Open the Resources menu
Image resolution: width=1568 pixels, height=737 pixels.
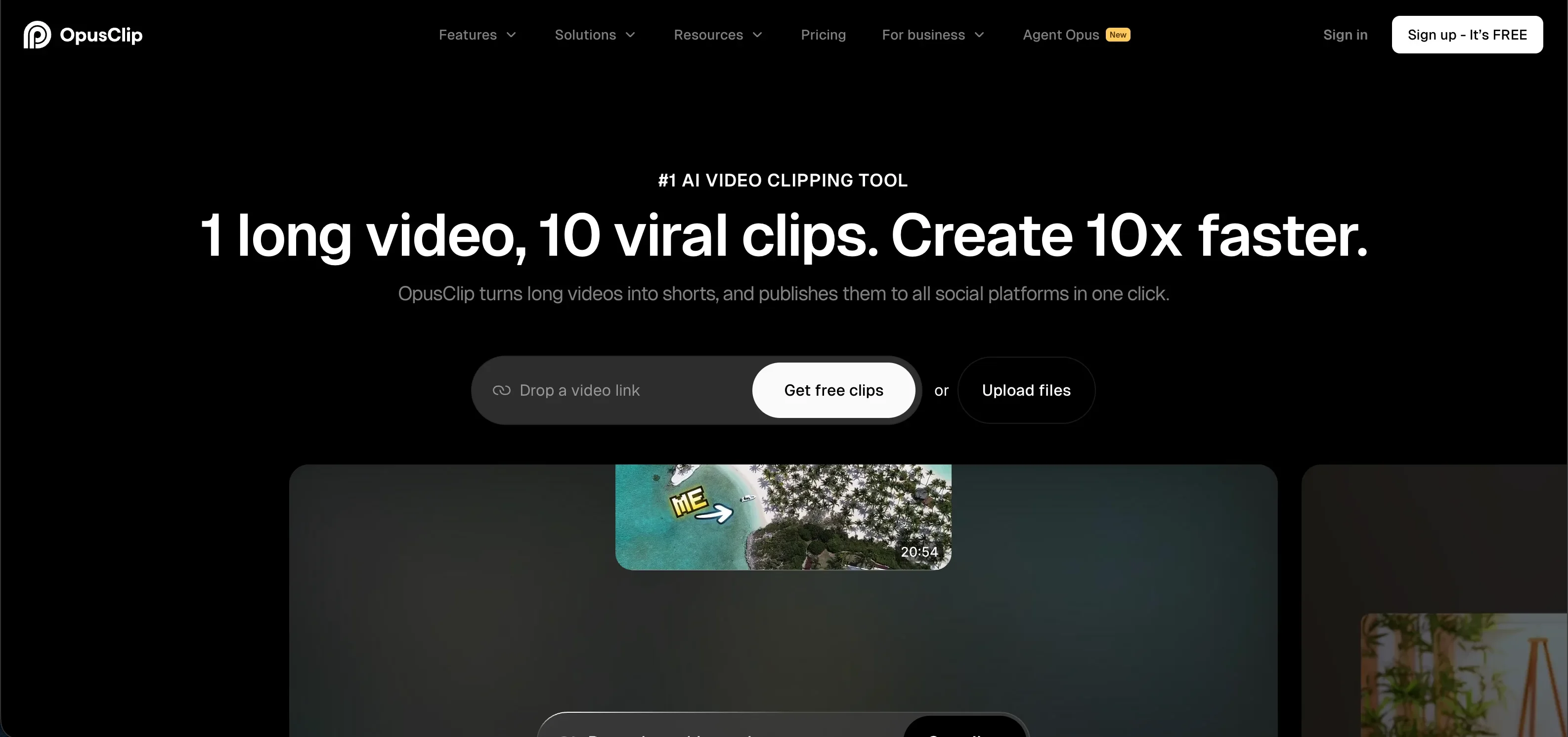click(x=708, y=35)
